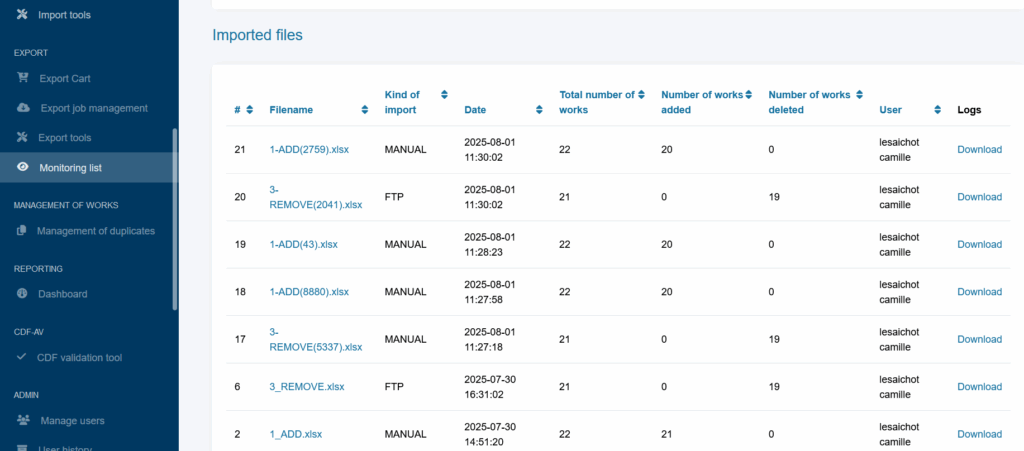Click the Monitoring list eye icon
The height and width of the screenshot is (451, 1024).
click(23, 167)
